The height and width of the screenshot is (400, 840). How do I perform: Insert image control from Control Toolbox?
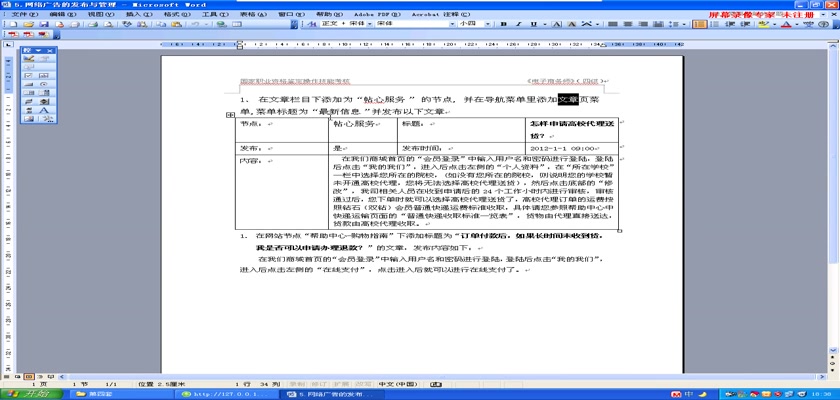click(x=28, y=118)
